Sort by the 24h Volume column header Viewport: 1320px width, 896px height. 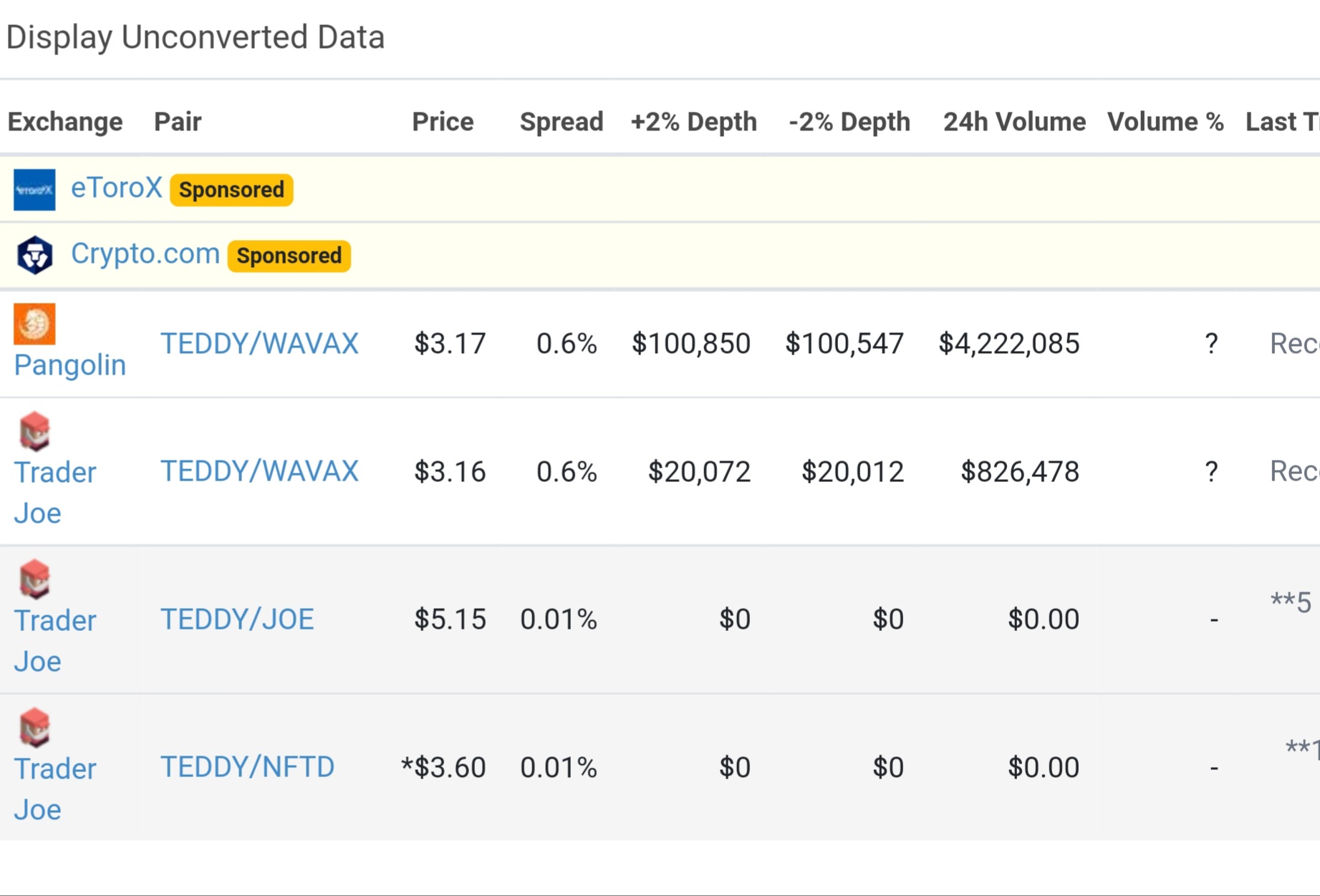tap(1014, 122)
